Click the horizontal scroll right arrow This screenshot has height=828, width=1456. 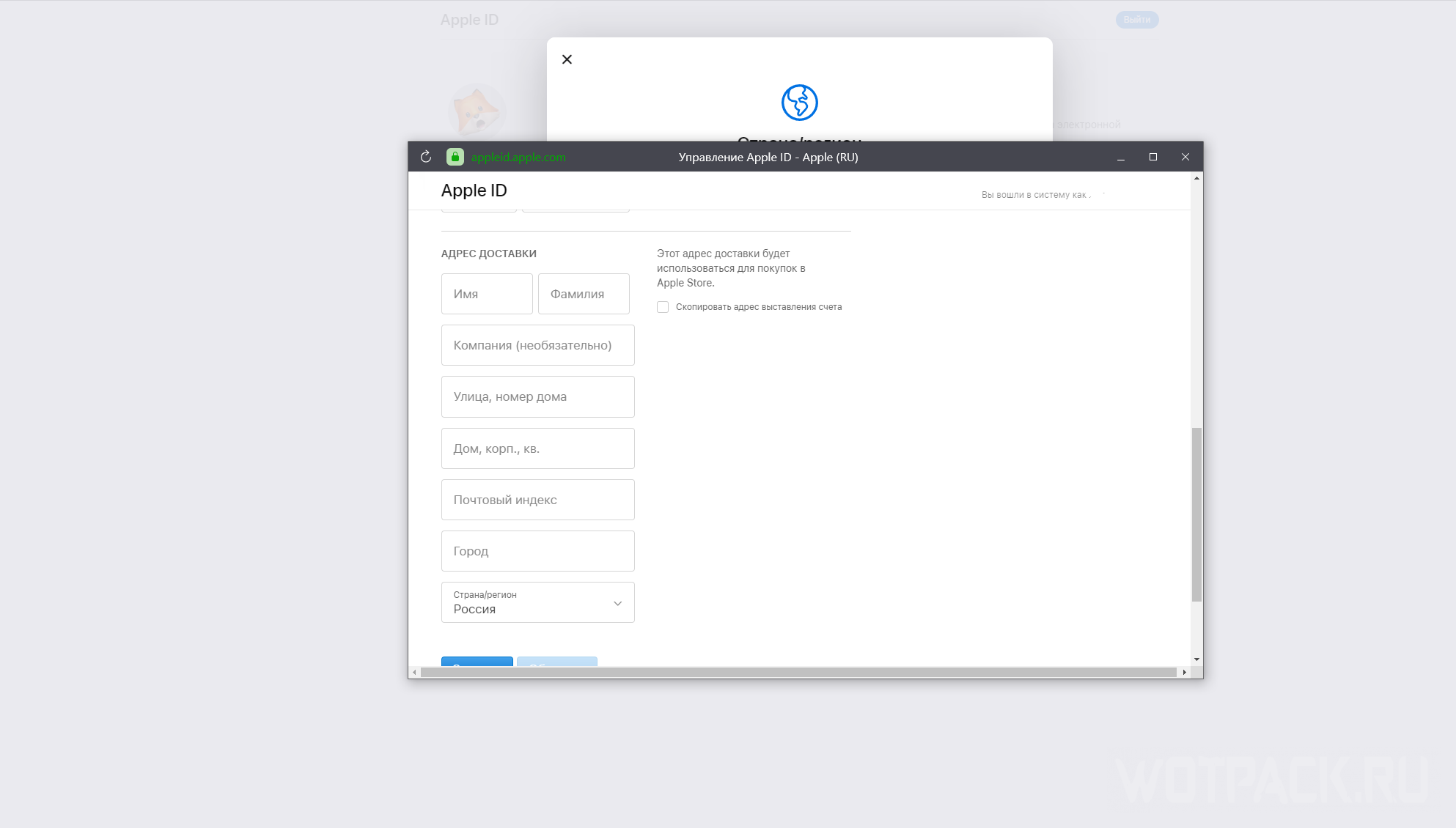(x=1184, y=672)
